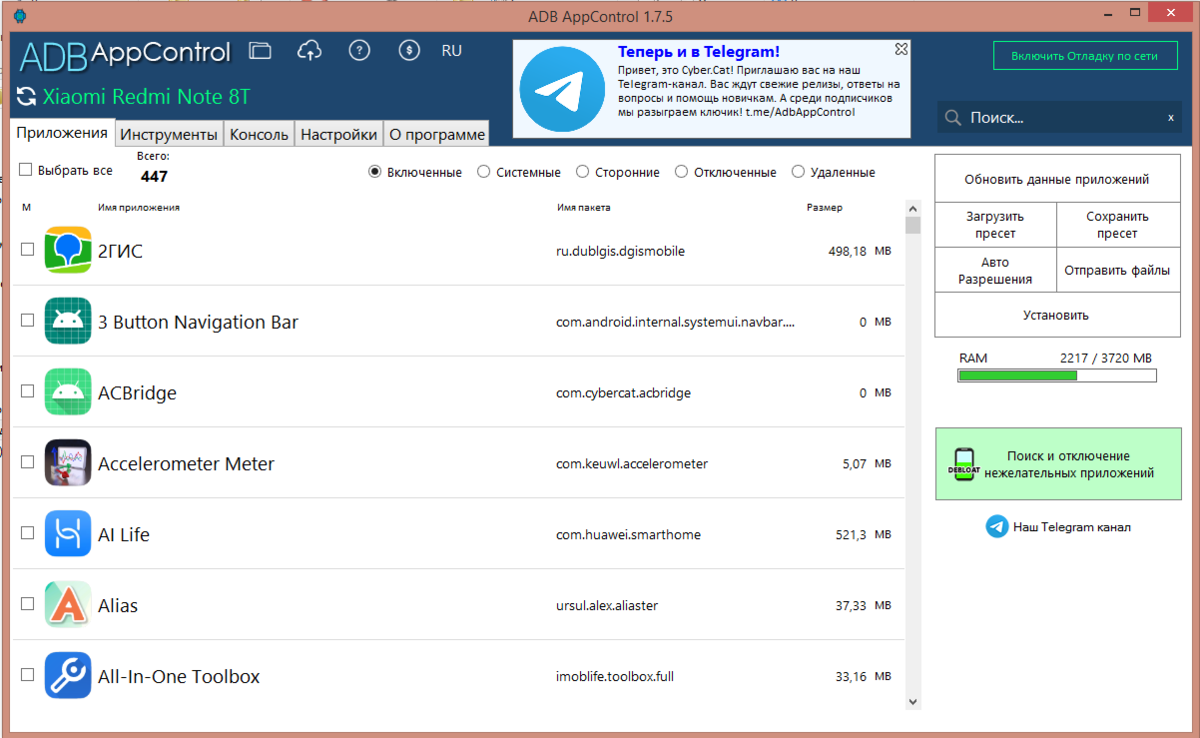Click the Загрузить пресет button

coord(995,225)
